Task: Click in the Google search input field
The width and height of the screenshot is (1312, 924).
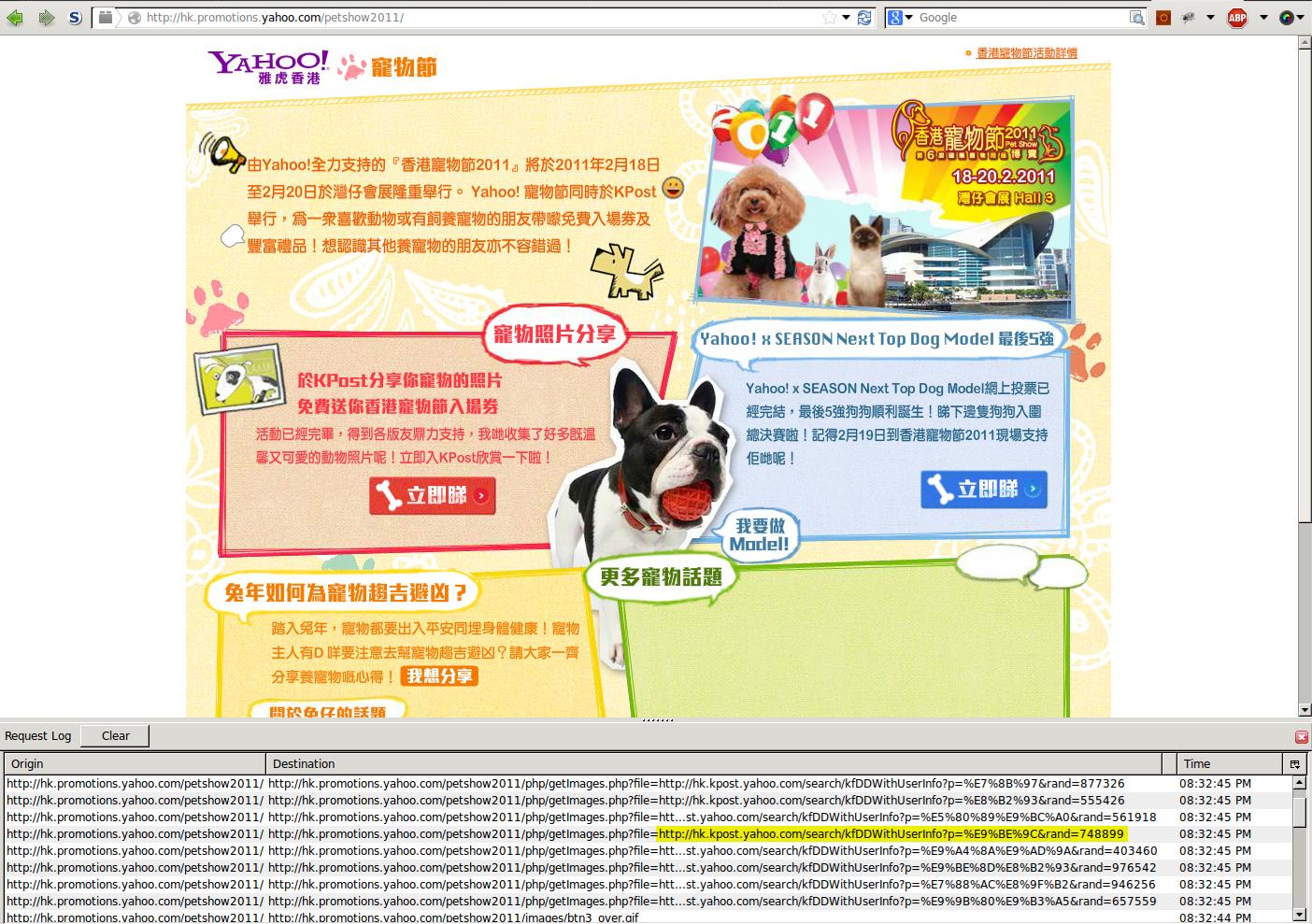Action: 1019,18
